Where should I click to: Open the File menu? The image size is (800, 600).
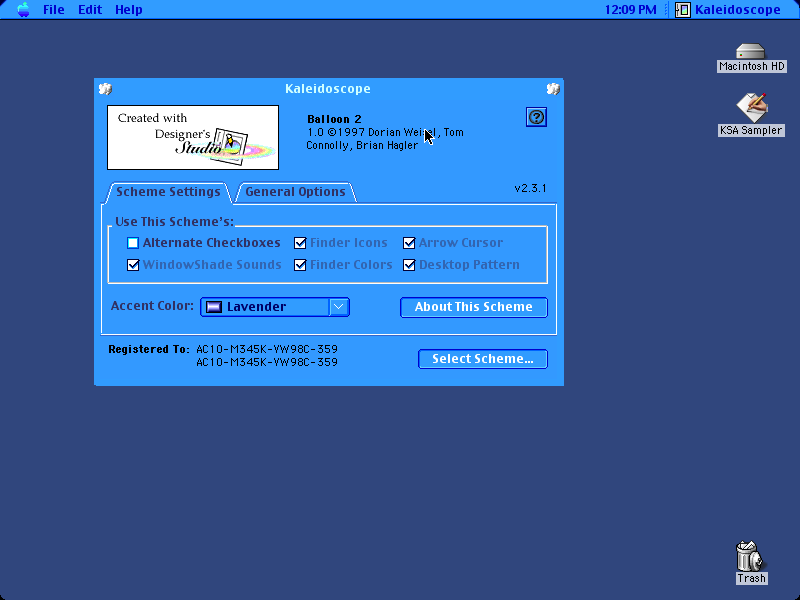click(x=54, y=10)
